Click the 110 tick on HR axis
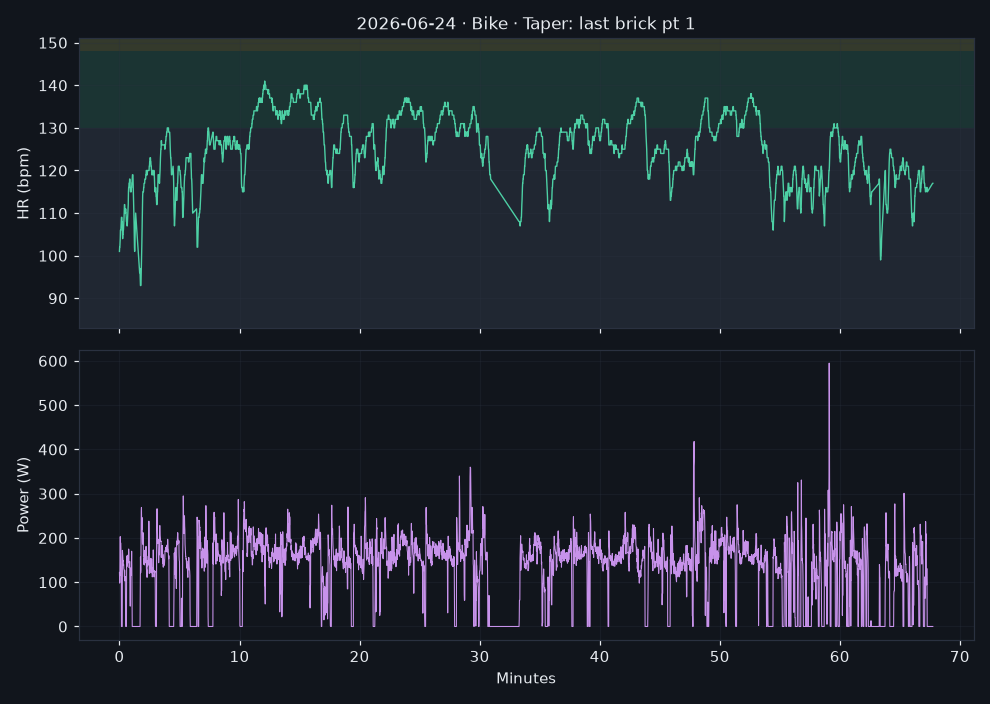990x704 pixels. 53,214
